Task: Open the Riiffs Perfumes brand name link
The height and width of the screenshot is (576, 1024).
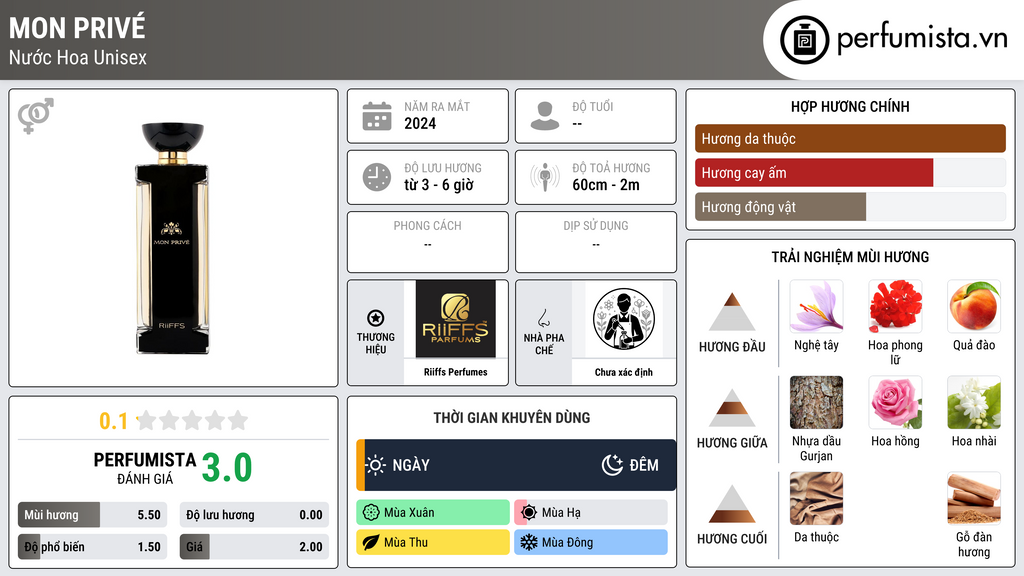Action: pyautogui.click(x=455, y=372)
